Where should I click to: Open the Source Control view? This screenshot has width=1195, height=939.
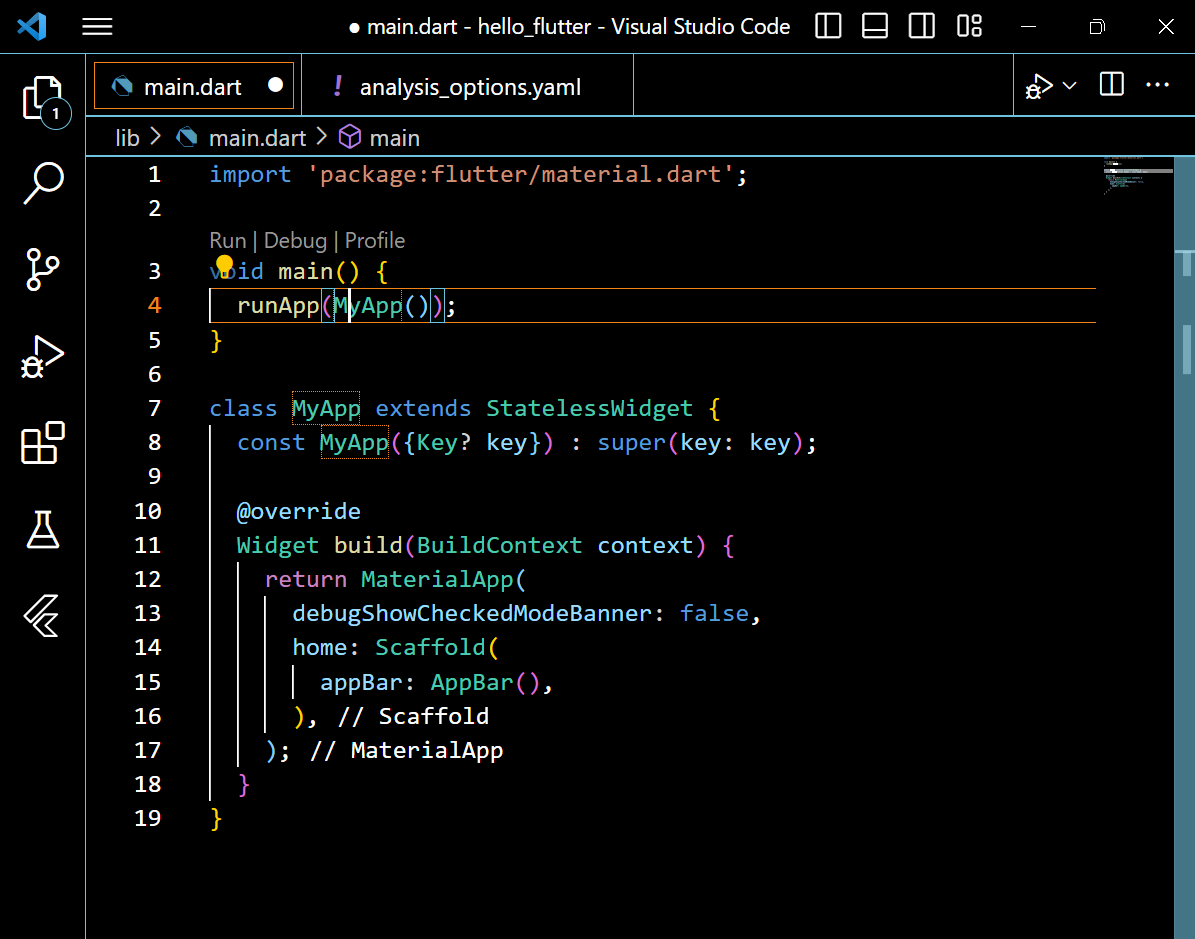[43, 269]
